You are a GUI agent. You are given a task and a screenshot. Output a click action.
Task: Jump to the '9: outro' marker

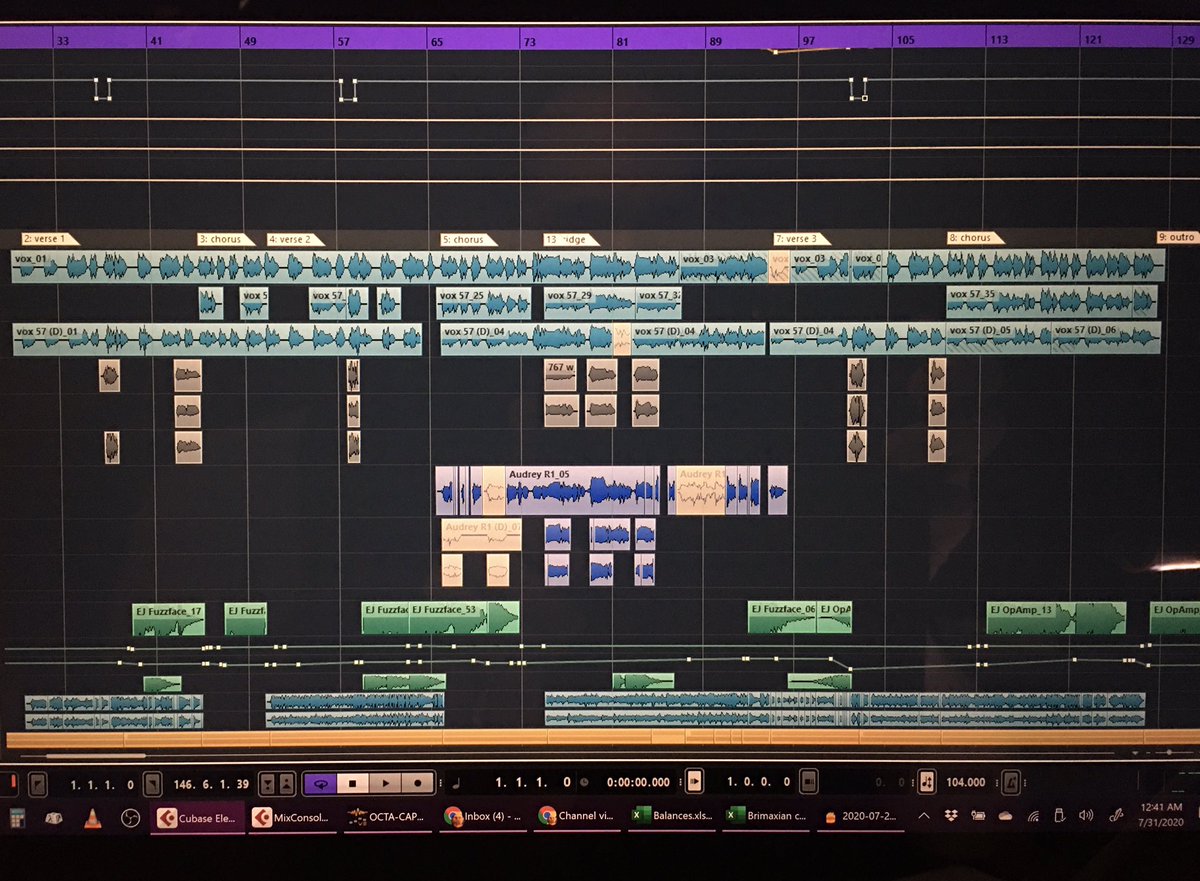pyautogui.click(x=1177, y=237)
